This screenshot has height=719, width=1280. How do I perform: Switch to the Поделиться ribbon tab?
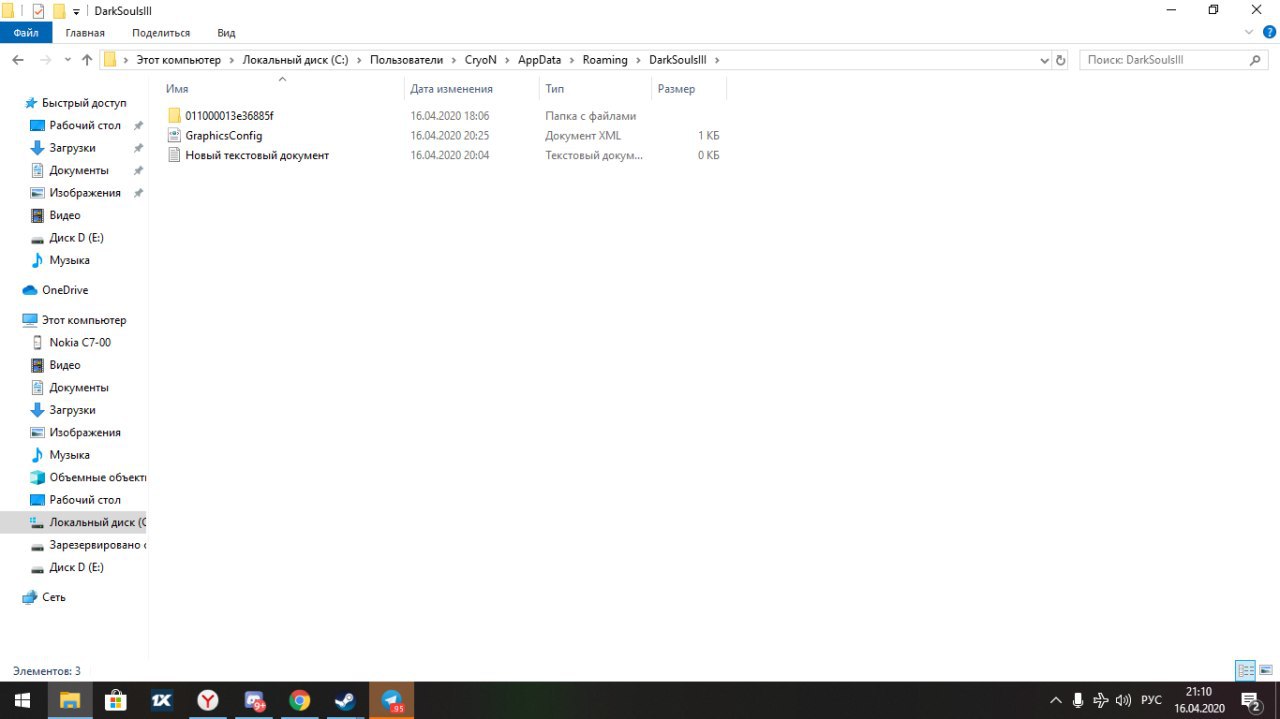[161, 33]
